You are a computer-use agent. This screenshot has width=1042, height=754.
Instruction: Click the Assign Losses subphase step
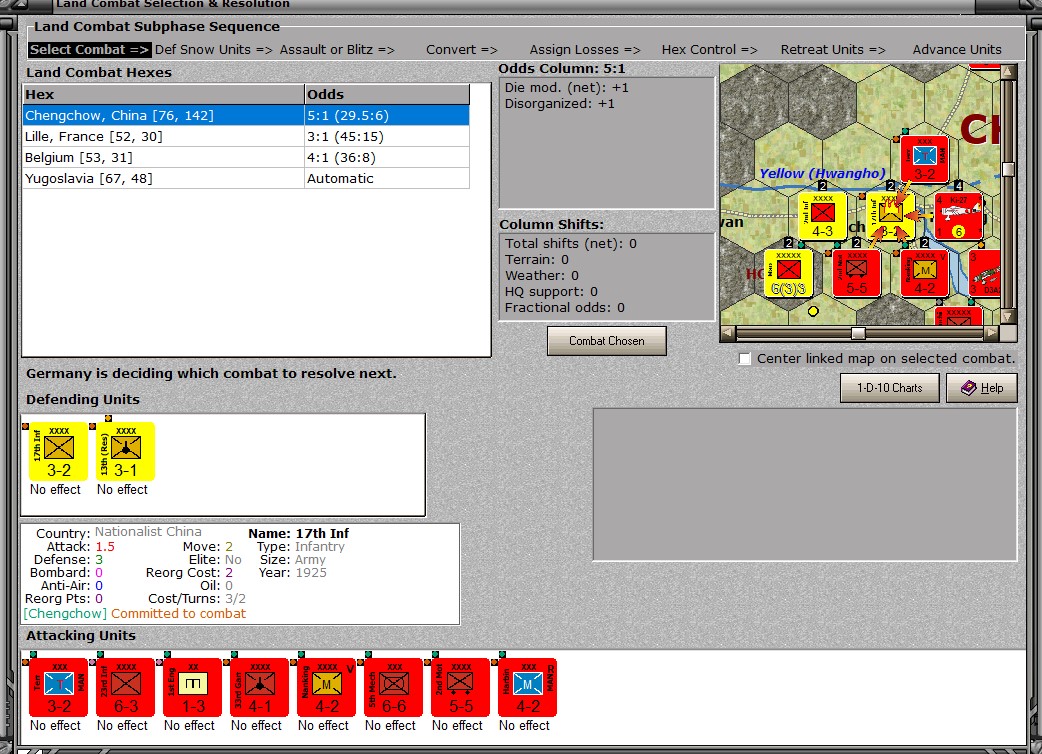pos(585,50)
